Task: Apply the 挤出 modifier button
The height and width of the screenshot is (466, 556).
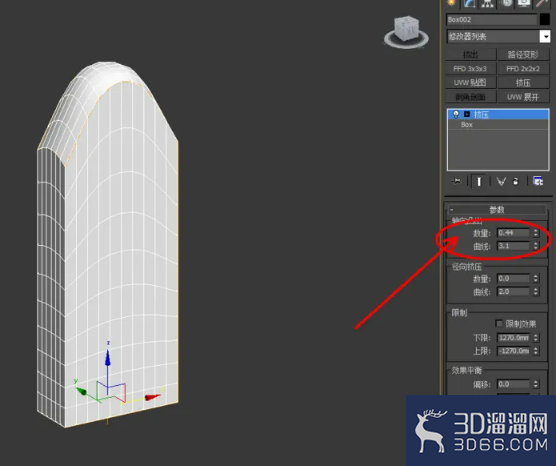Action: pyautogui.click(x=471, y=55)
